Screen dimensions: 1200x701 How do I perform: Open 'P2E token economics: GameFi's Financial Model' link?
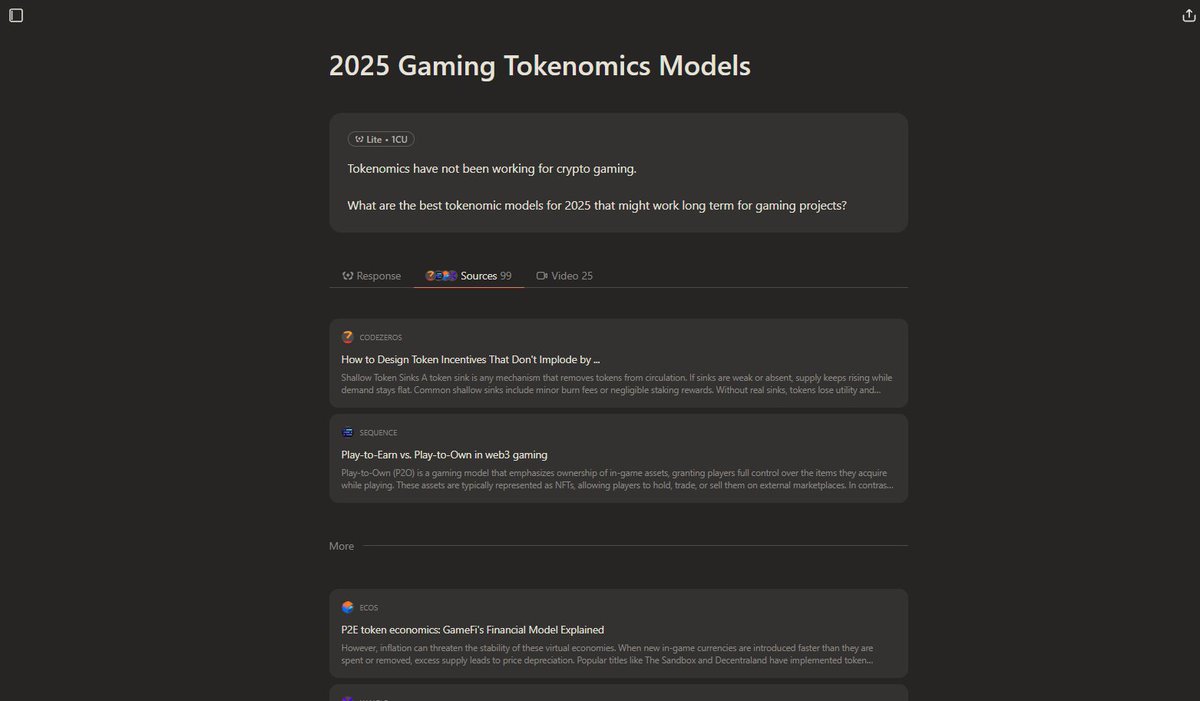472,630
